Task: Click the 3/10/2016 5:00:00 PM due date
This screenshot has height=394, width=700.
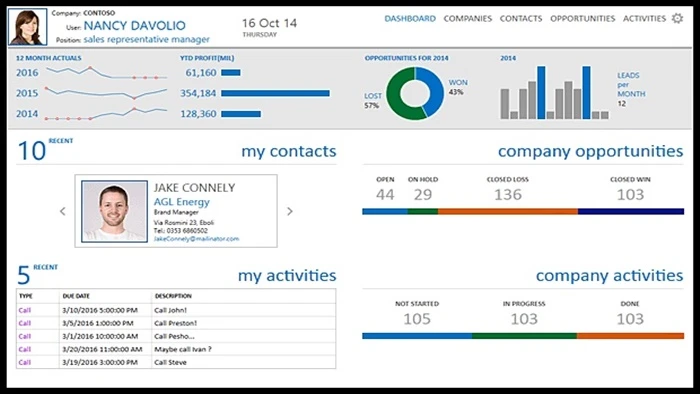Action: point(100,310)
